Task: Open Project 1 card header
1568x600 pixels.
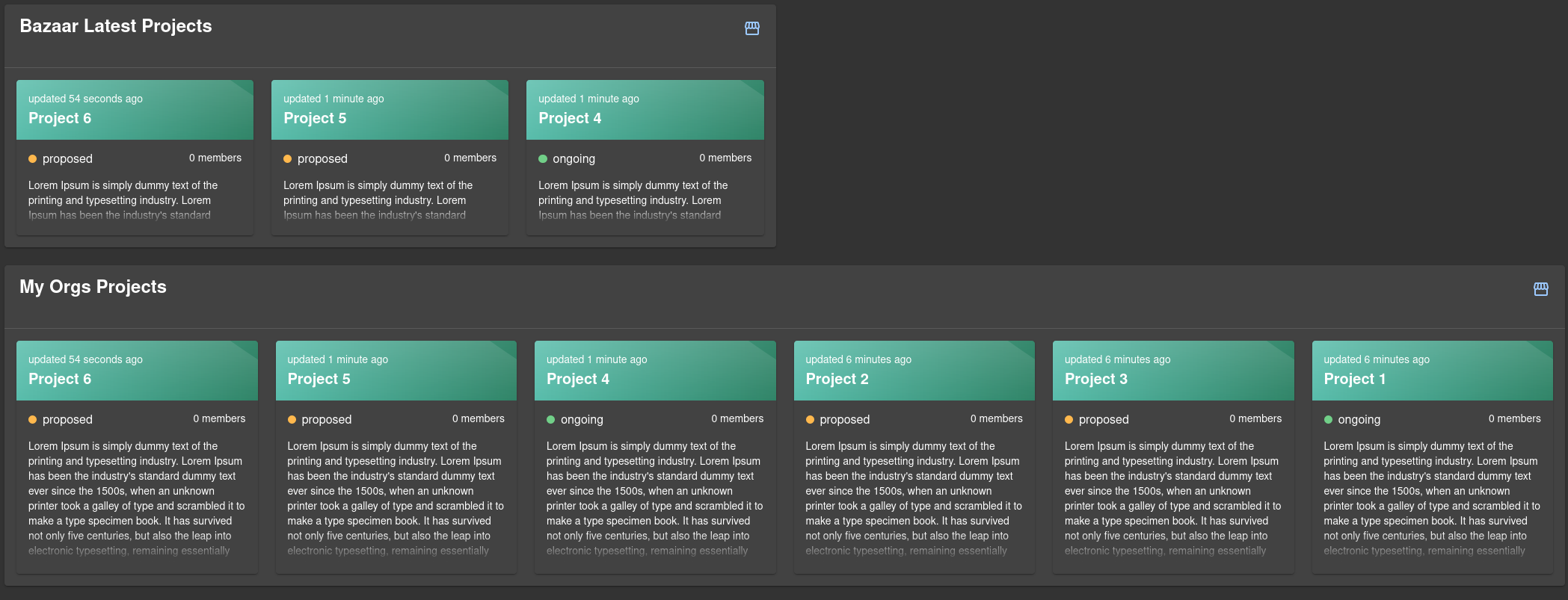Action: [x=1432, y=371]
